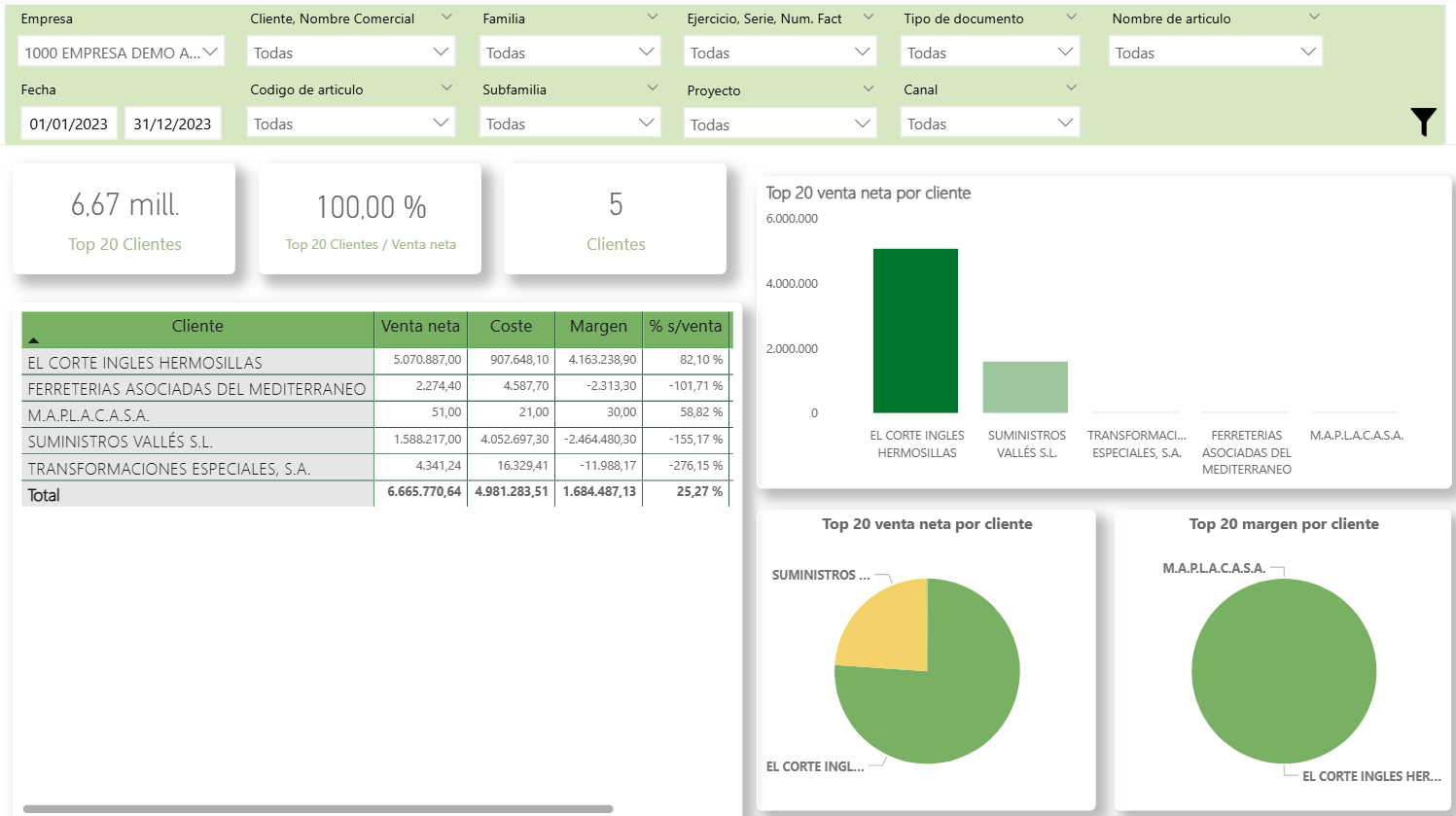Click the end date field 31/12/2023
The width and height of the screenshot is (1456, 816).
point(172,124)
